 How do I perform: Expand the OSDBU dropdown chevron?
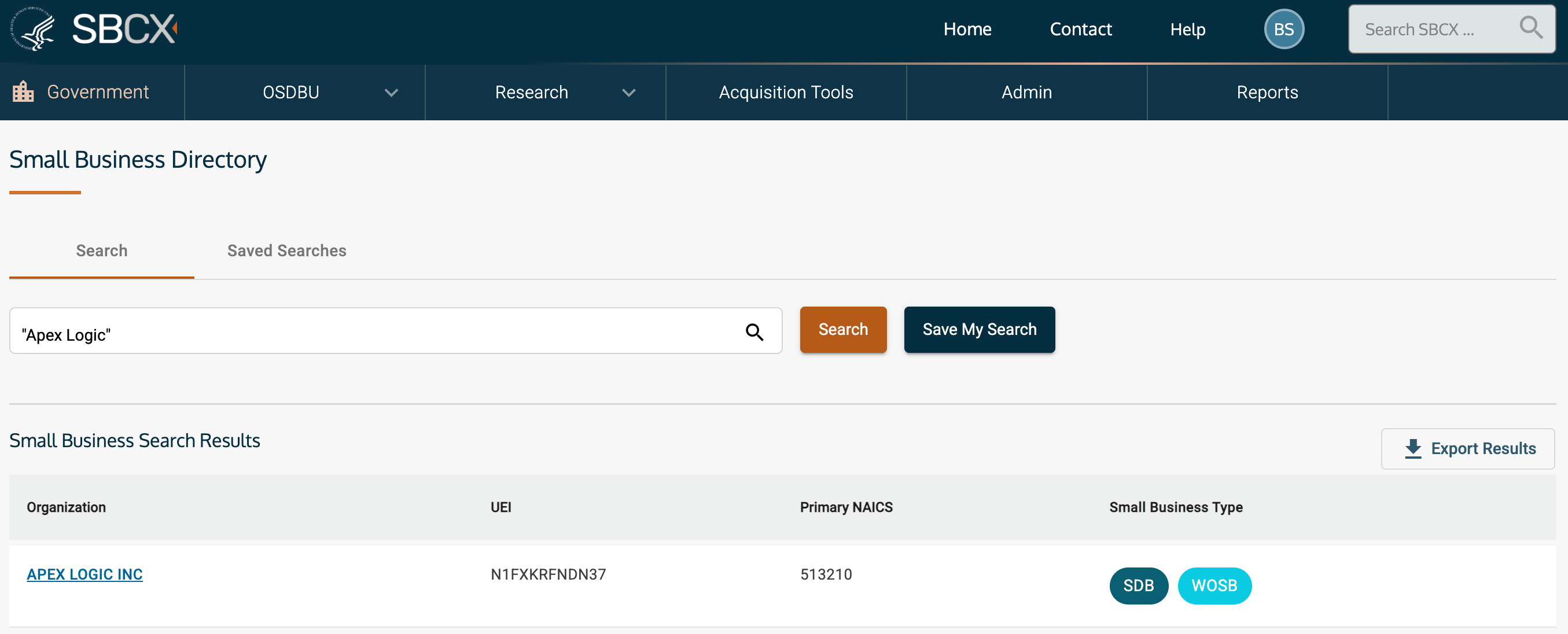tap(391, 93)
